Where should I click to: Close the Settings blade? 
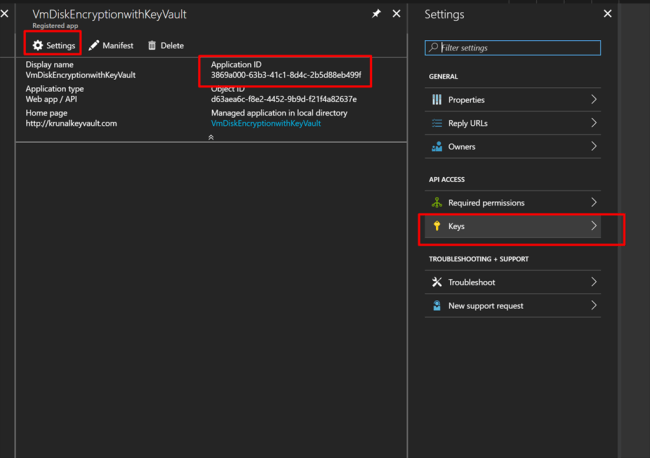608,14
